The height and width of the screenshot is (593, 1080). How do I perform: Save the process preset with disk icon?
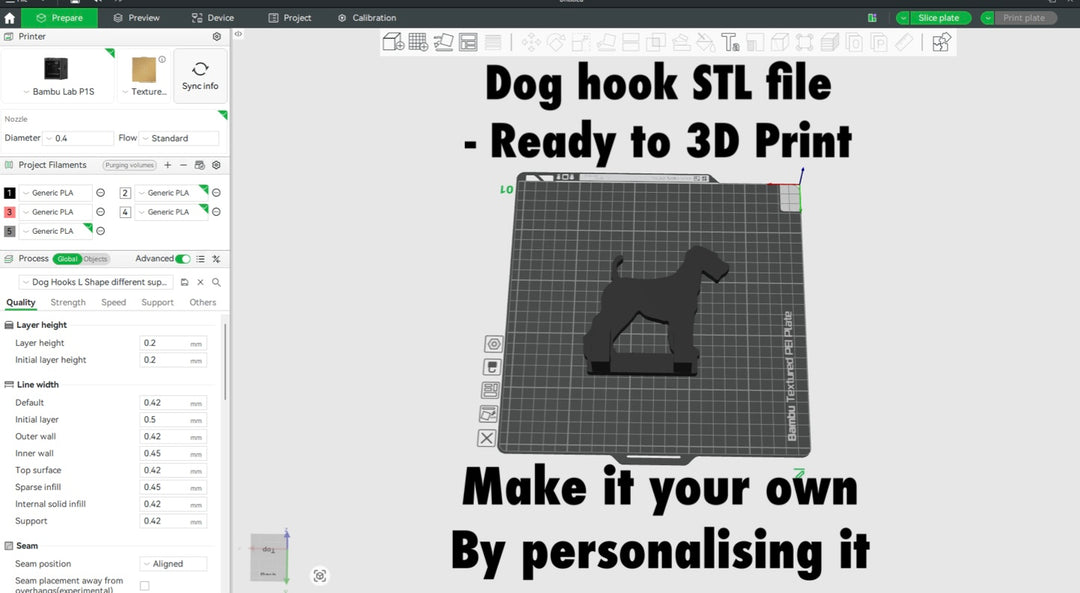click(185, 282)
